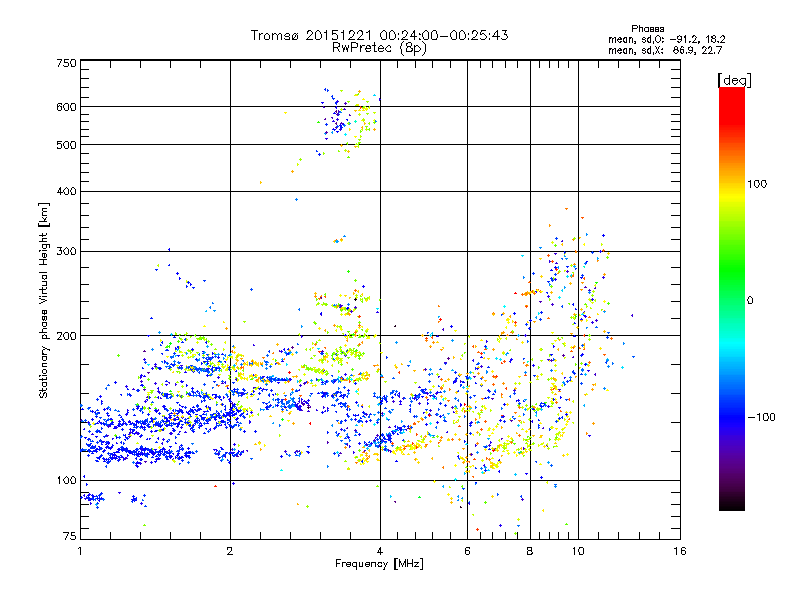Click the phase color scale bar
The image size is (800, 600).
pyautogui.click(x=732, y=299)
